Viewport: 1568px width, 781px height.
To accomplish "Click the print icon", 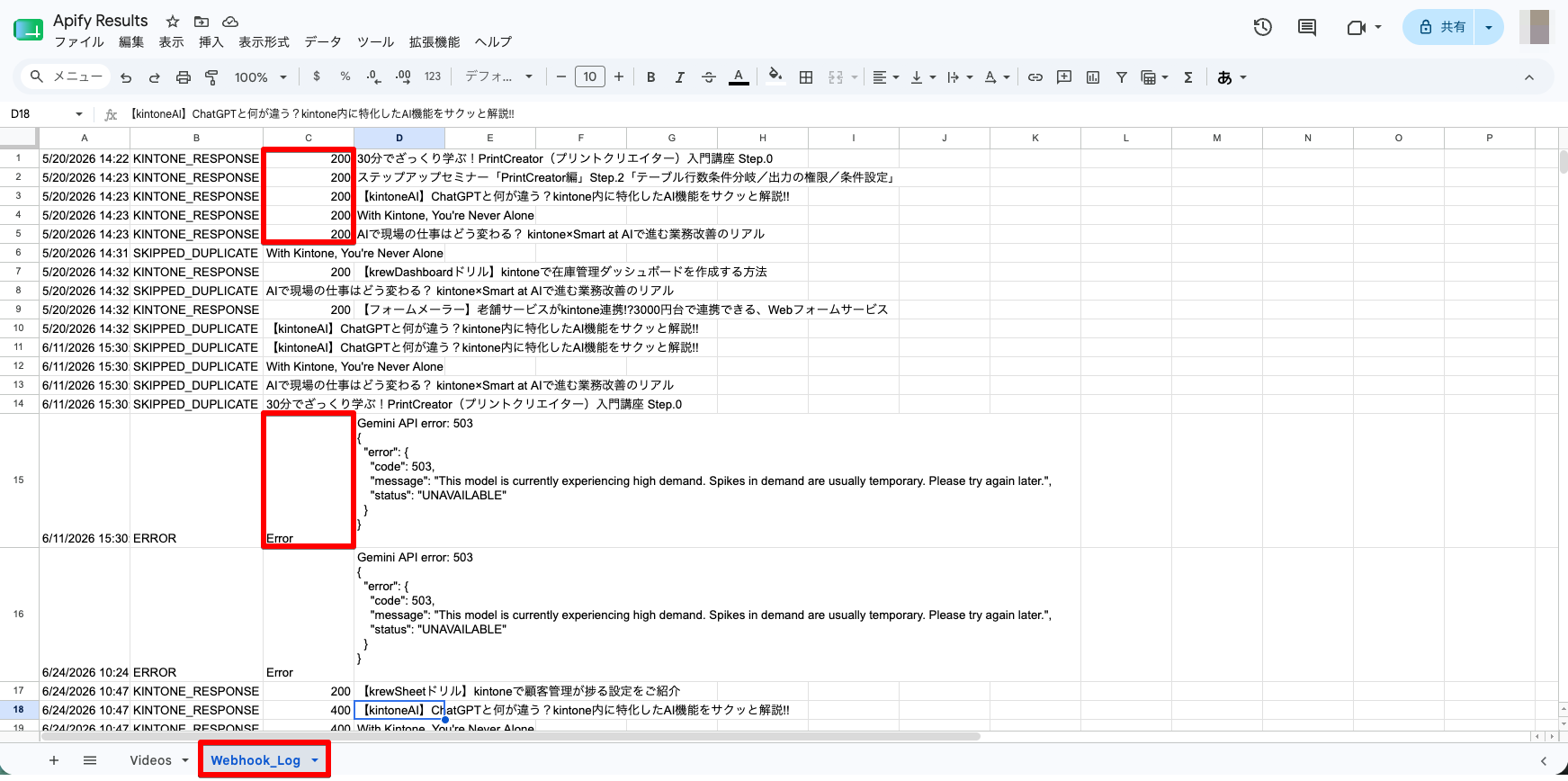I will (x=184, y=77).
